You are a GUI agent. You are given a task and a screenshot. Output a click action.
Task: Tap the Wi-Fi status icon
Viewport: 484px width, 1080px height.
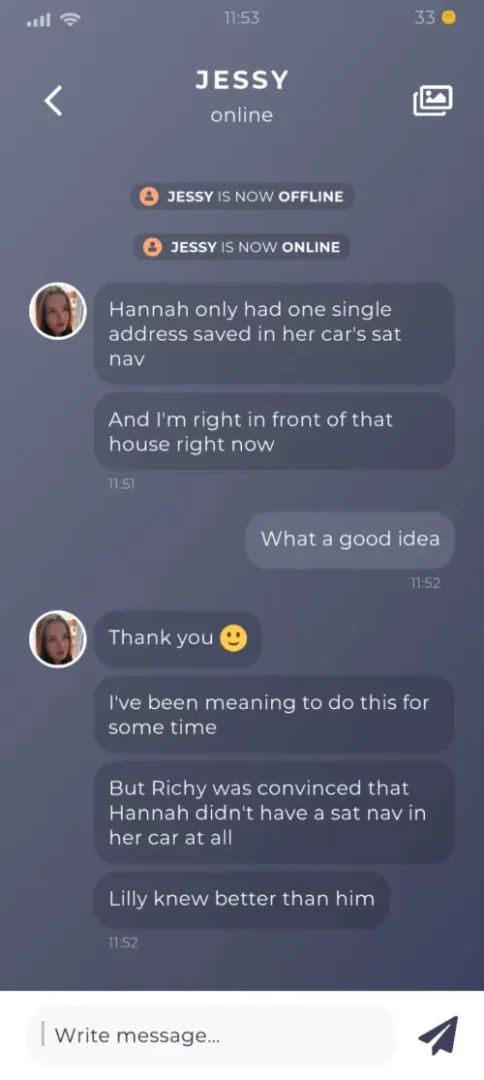(x=70, y=19)
